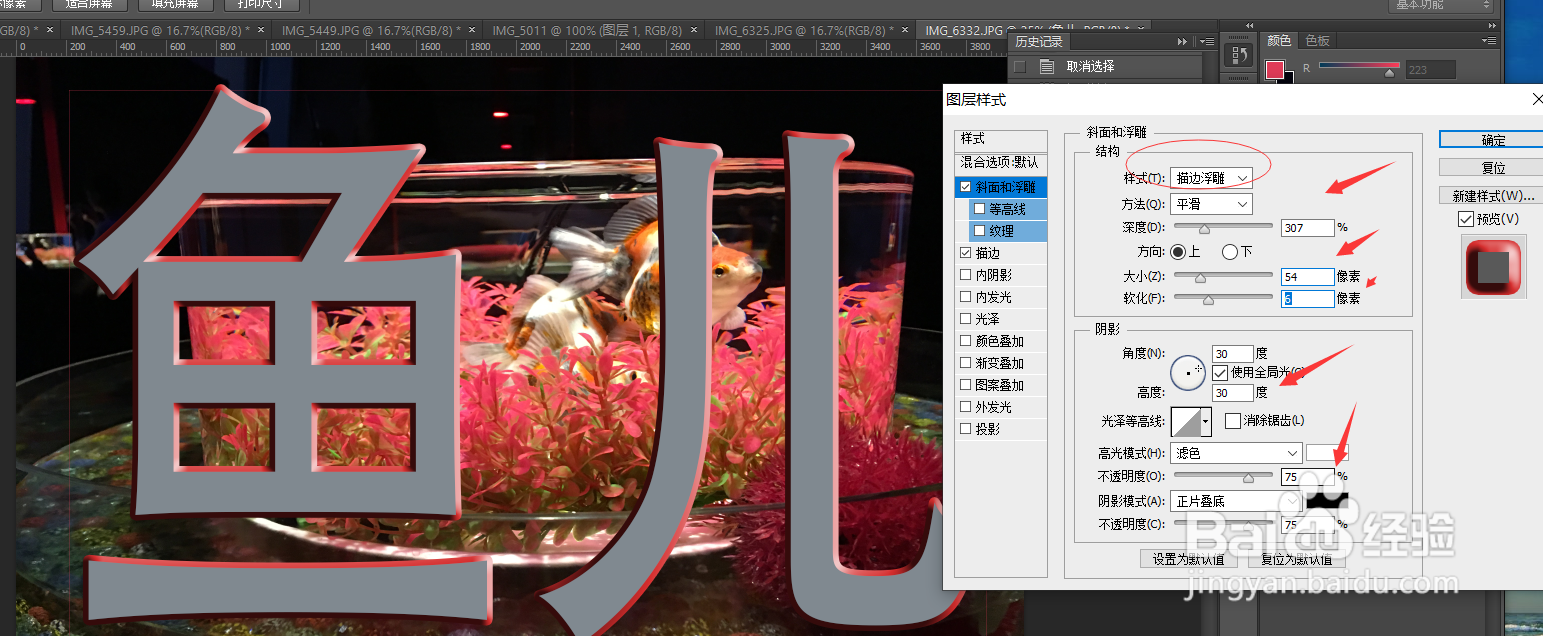Close the IMG_5449.JPG document tab
The image size is (1543, 636).
[x=471, y=30]
